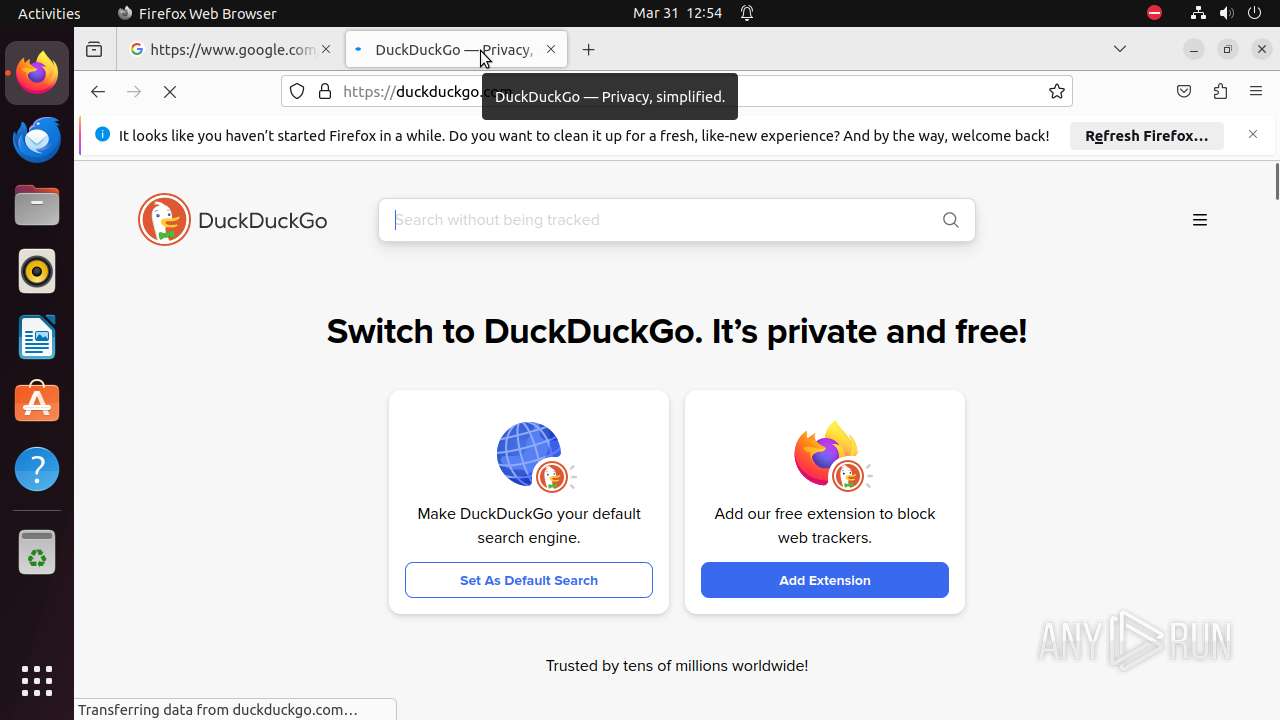Launch LibreOffice Writer from the dock

(37, 337)
